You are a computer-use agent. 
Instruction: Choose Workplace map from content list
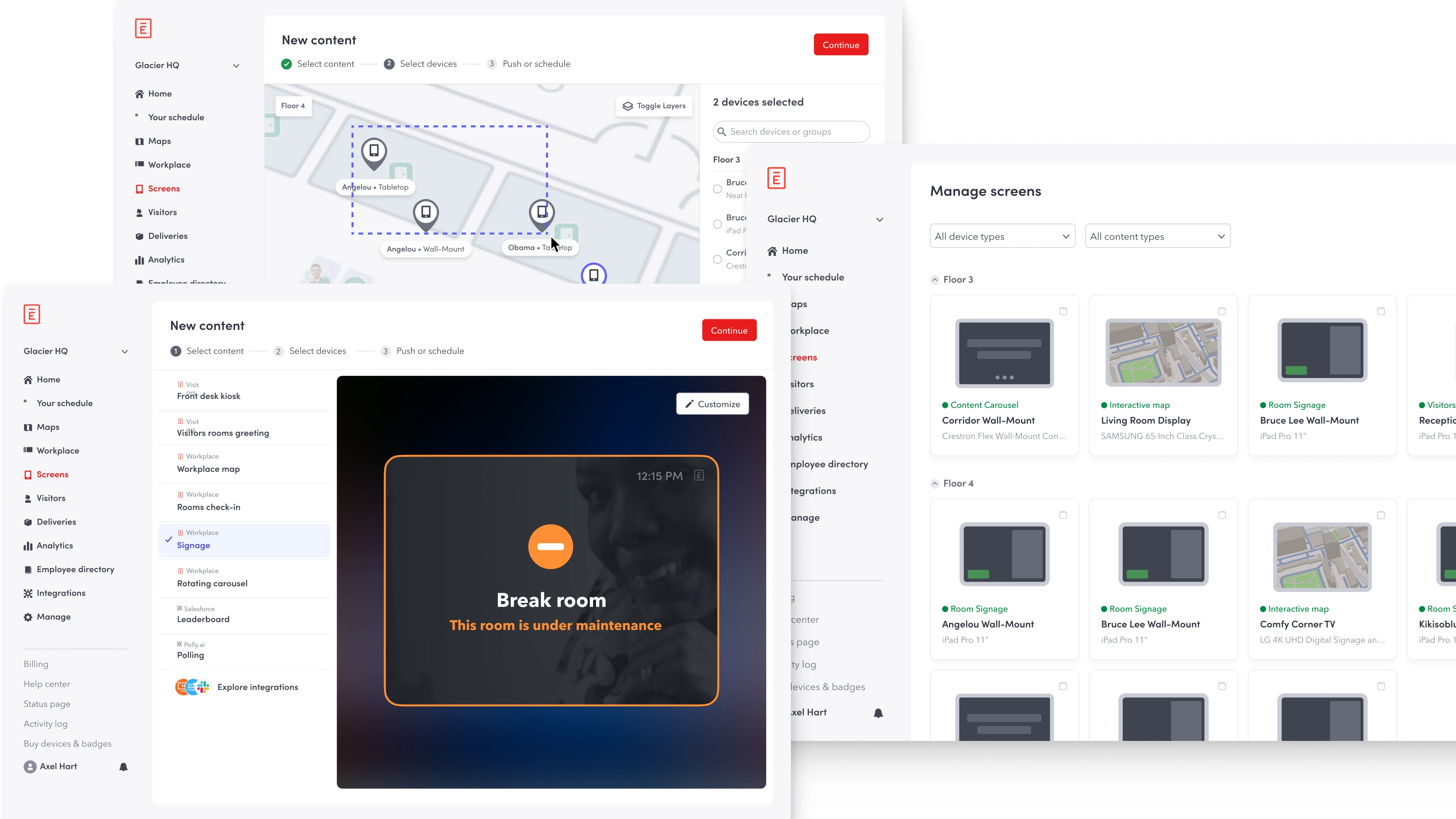(x=244, y=463)
